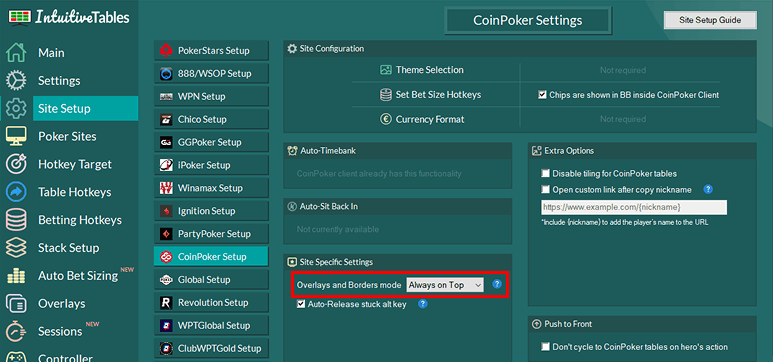The height and width of the screenshot is (362, 775).
Task: Click help icon beside Overlays and Borders mode
Action: 497,284
